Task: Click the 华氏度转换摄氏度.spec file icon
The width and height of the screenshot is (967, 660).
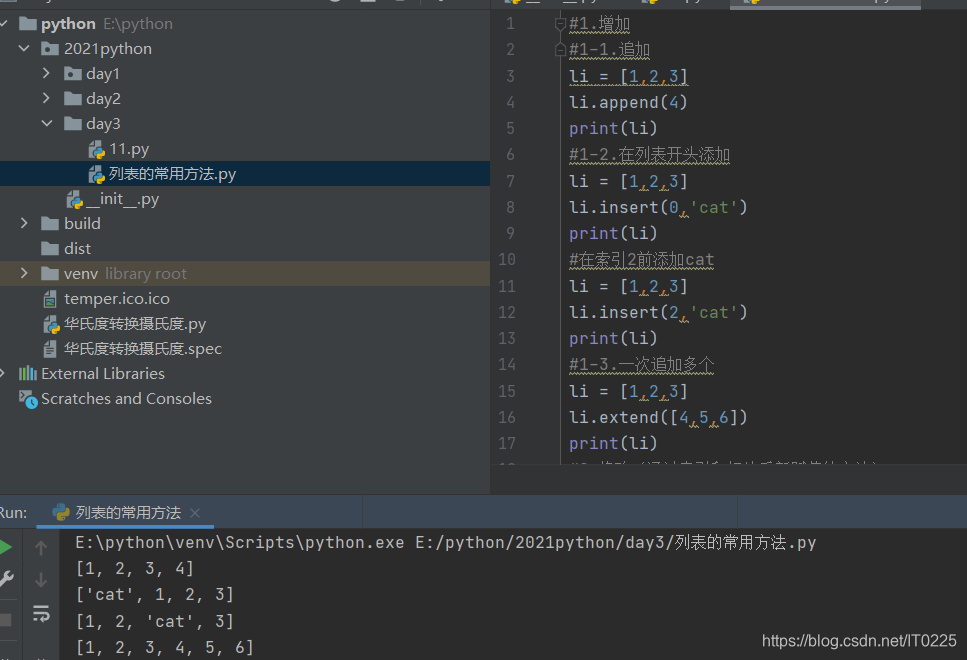Action: click(x=50, y=349)
